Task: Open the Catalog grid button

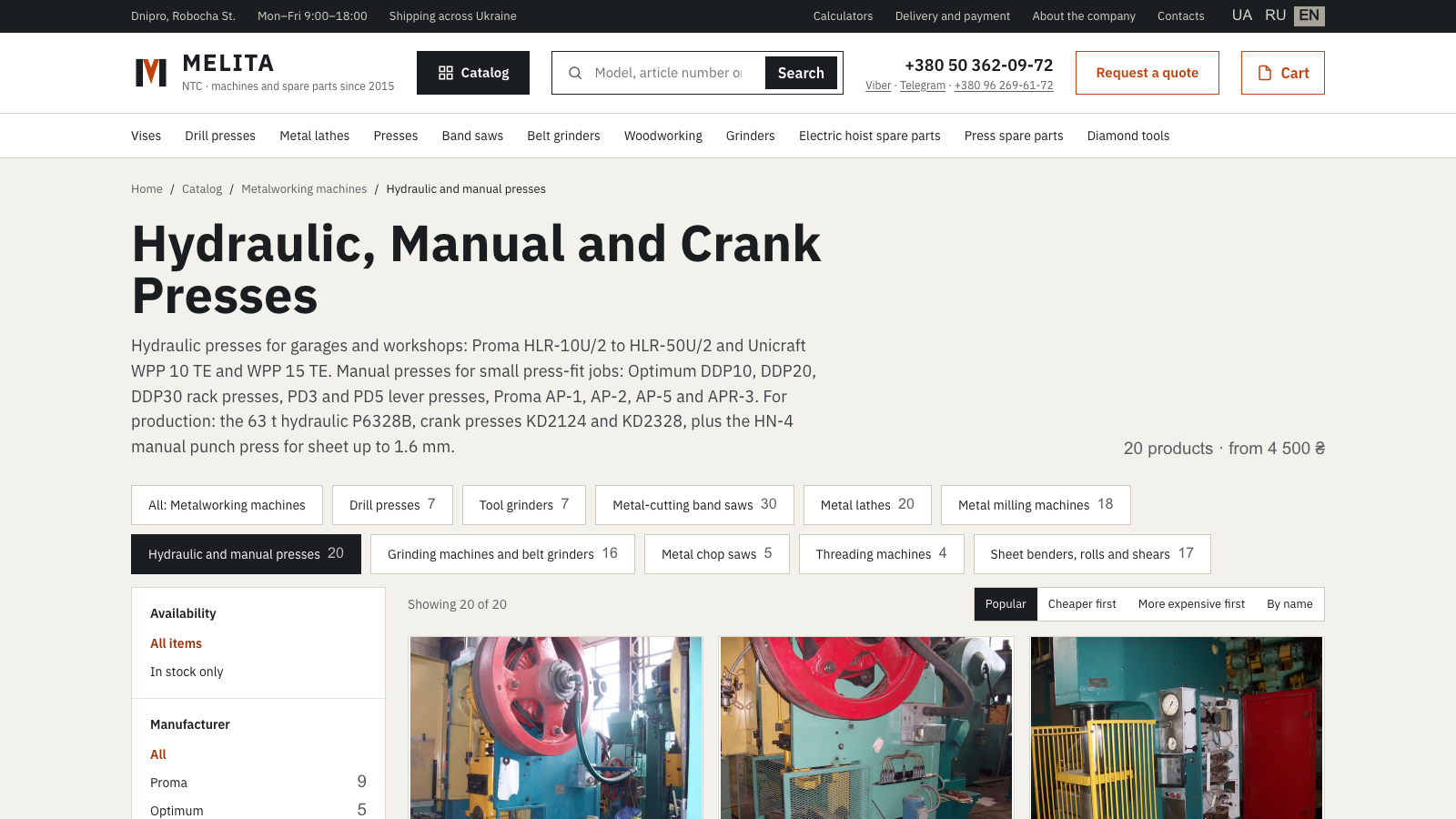Action: pos(473,73)
